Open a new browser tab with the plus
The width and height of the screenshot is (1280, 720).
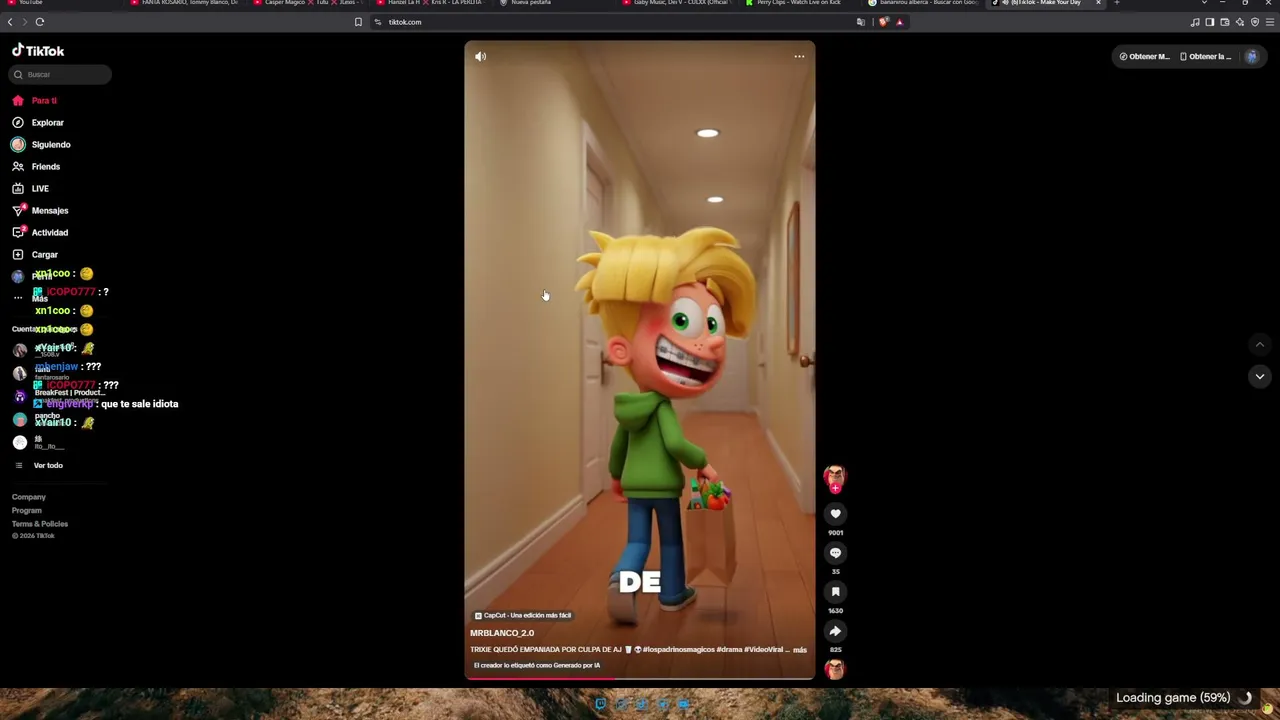pyautogui.click(x=1117, y=3)
